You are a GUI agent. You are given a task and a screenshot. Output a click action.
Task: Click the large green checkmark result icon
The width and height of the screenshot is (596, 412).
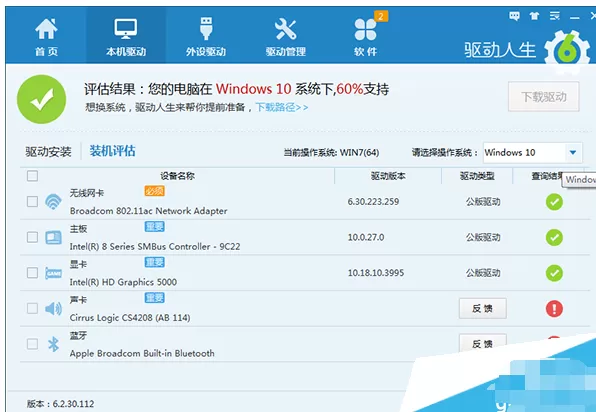coord(41,99)
